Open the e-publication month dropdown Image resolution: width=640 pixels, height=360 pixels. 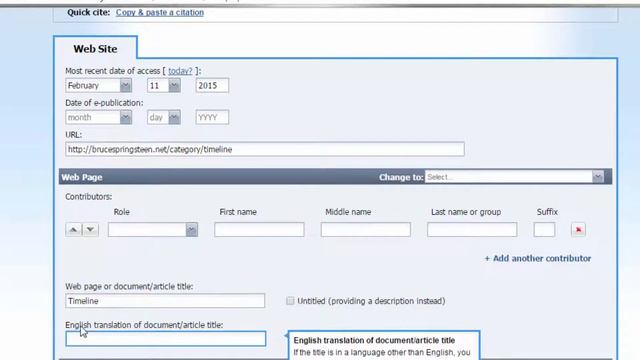98,118
